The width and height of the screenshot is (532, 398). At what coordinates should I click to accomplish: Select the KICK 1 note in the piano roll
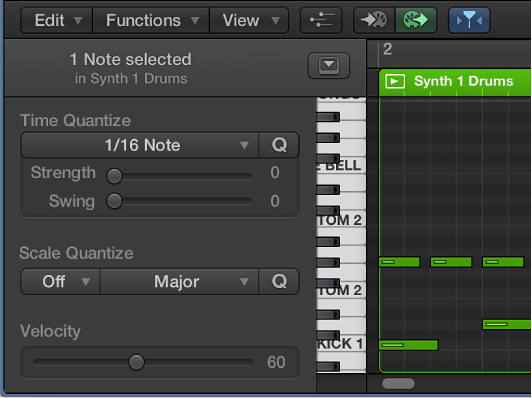[x=408, y=345]
